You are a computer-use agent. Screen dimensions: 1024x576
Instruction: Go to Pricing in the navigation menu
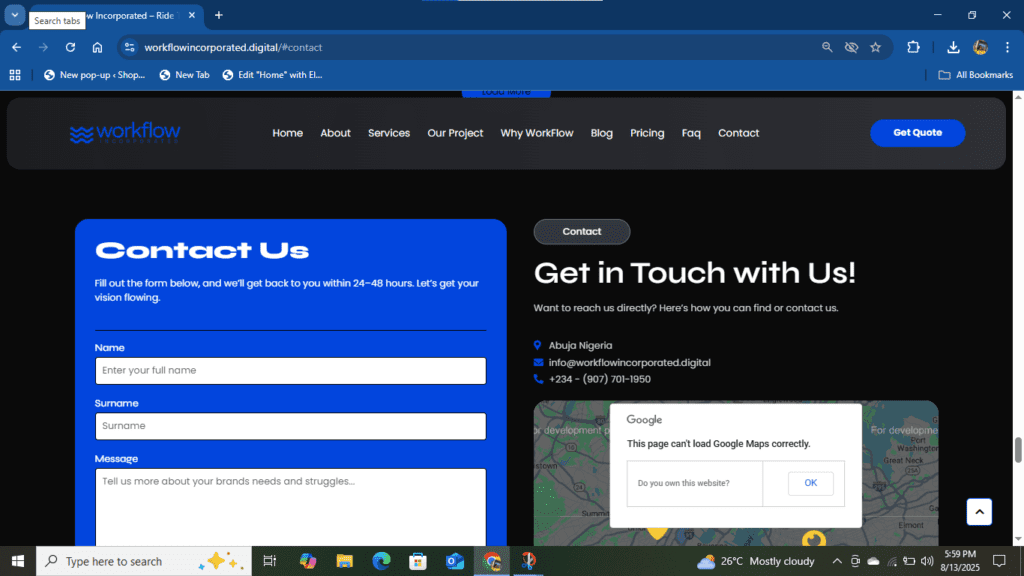coord(647,133)
